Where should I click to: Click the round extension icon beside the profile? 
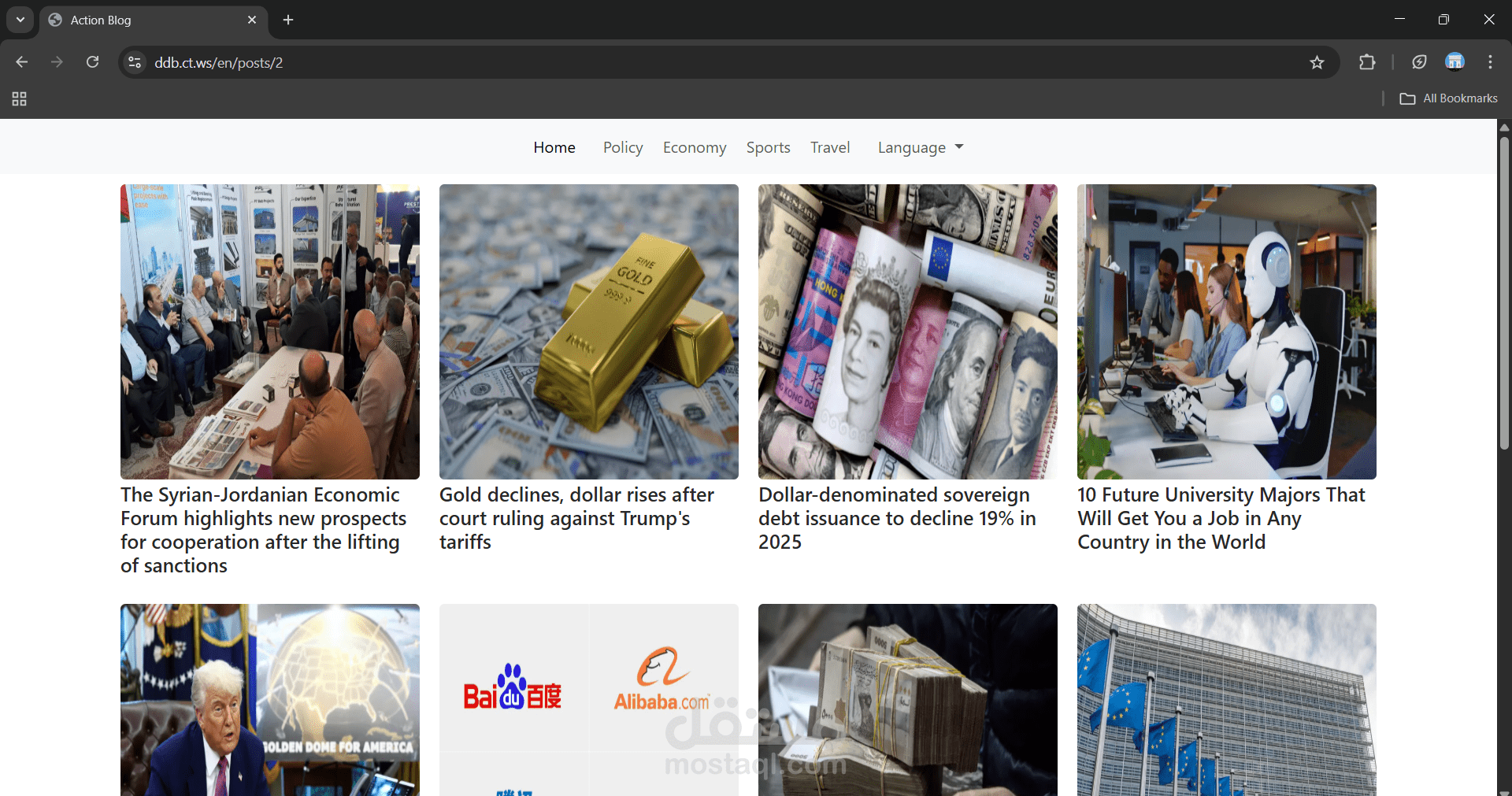coord(1419,62)
